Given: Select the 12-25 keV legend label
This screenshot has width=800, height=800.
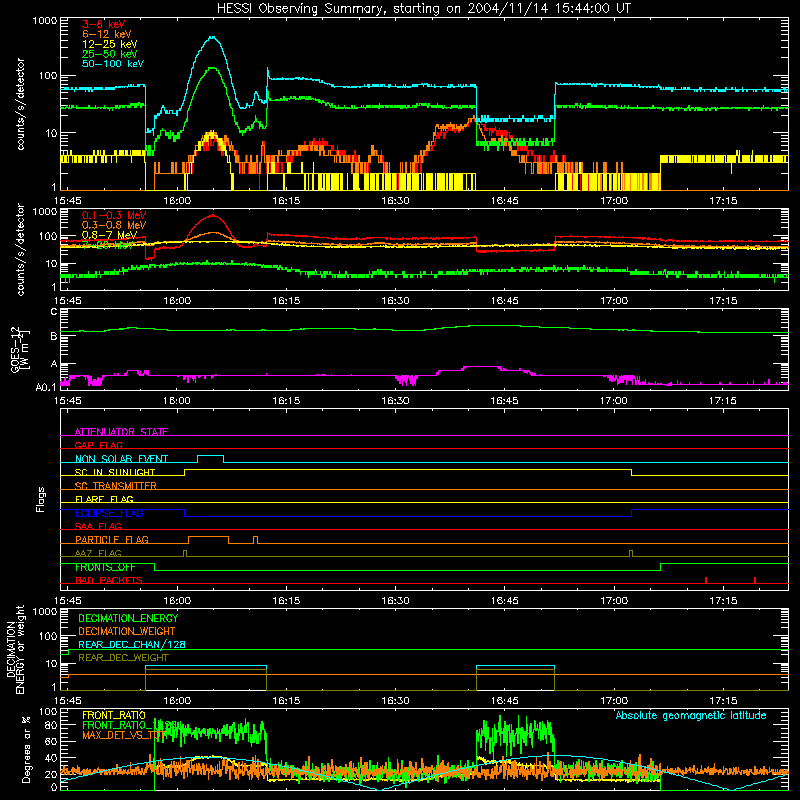Looking at the screenshot, I should click(109, 44).
